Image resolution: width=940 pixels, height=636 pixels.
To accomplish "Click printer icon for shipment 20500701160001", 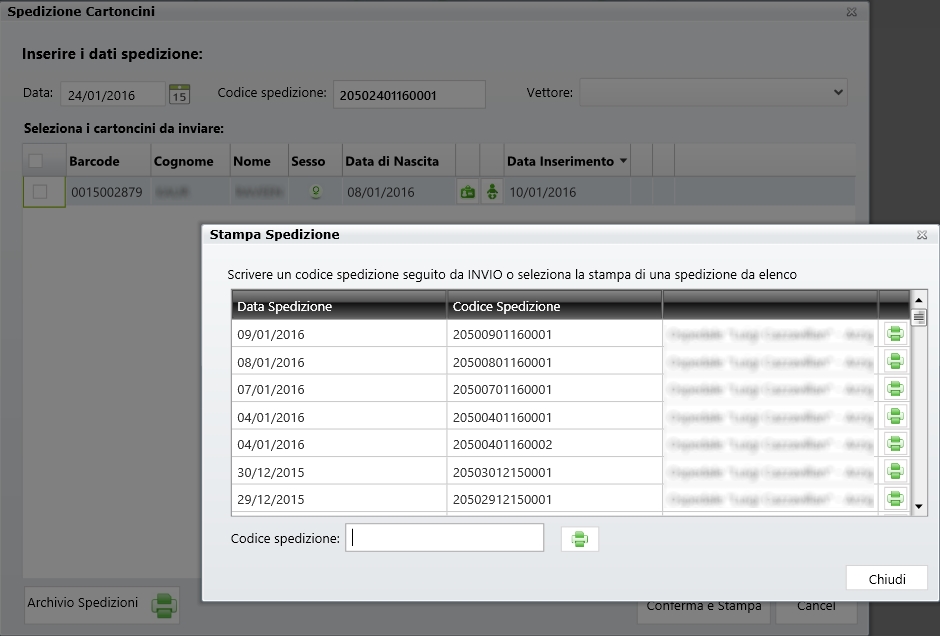I will (x=894, y=388).
